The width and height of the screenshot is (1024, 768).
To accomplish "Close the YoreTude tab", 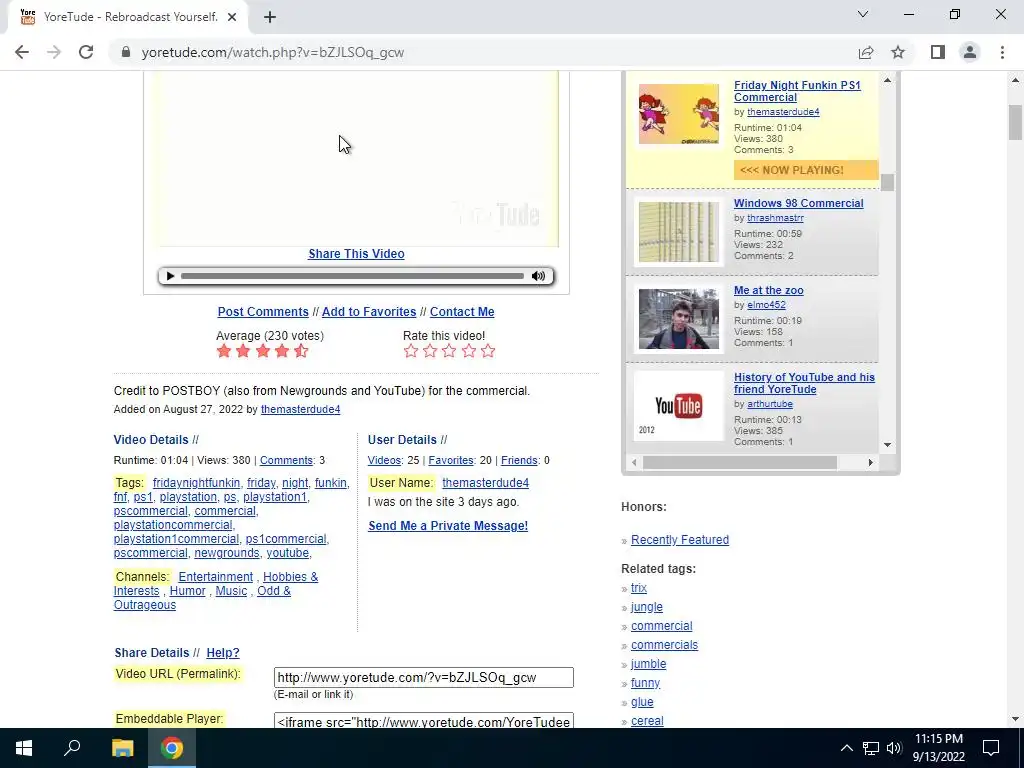I will click(232, 17).
